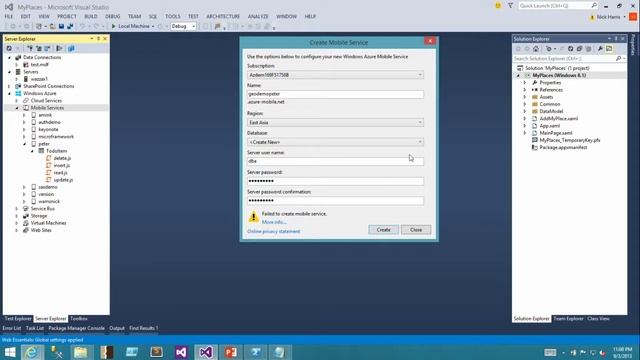Select the Service Bus node
This screenshot has height=360, width=640.
coord(42,209)
